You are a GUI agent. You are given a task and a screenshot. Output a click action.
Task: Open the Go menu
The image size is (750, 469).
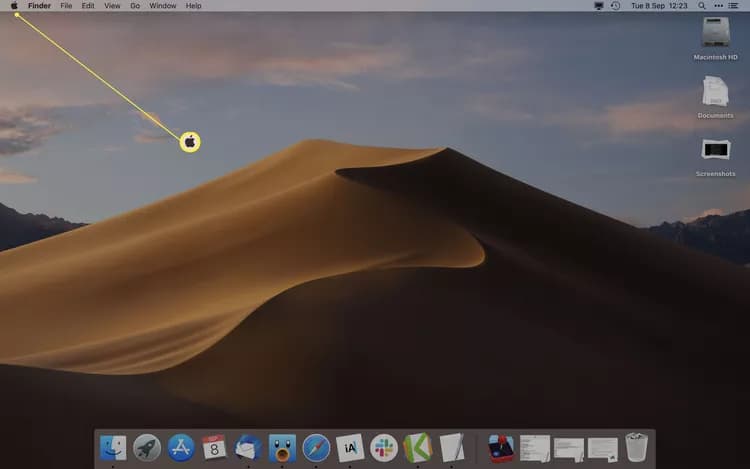pyautogui.click(x=135, y=6)
